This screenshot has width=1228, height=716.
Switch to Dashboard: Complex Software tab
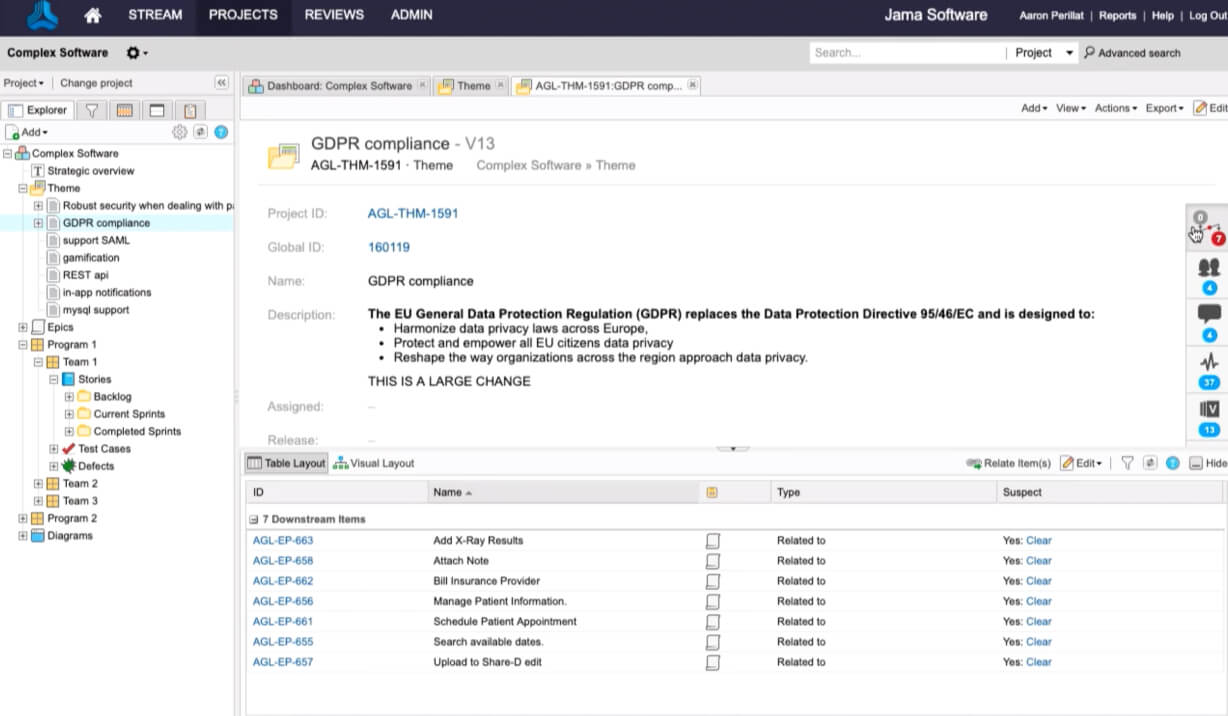click(x=338, y=86)
